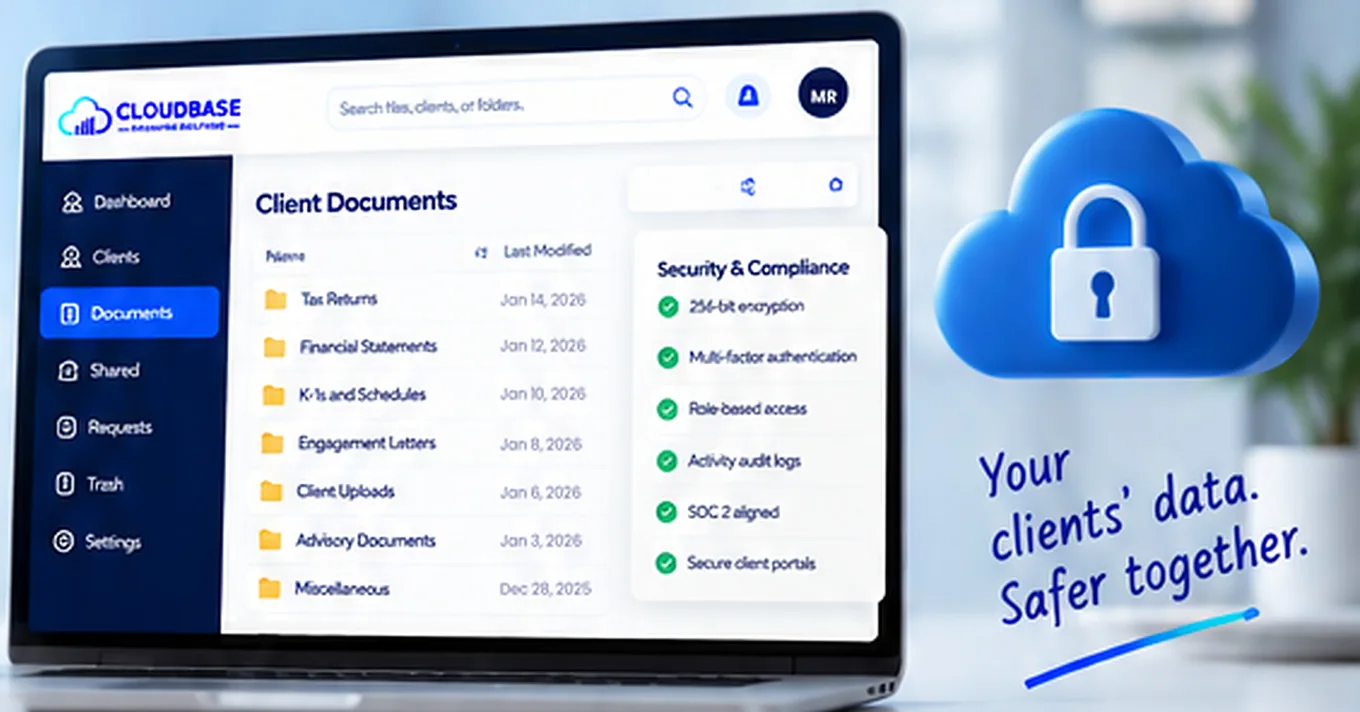Screen dimensions: 1360x712
Task: Click the sort icon beside Last Modified
Action: pyautogui.click(x=481, y=253)
